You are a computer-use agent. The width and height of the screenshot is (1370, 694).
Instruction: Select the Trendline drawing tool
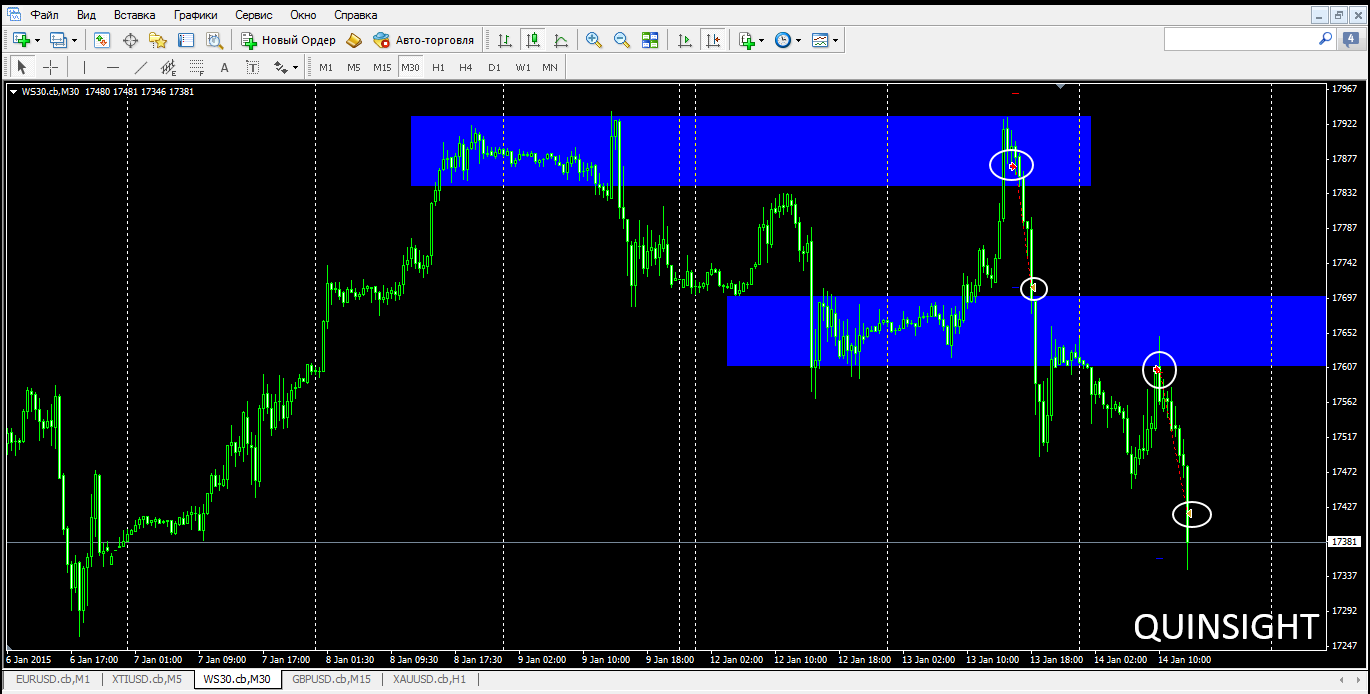point(140,67)
